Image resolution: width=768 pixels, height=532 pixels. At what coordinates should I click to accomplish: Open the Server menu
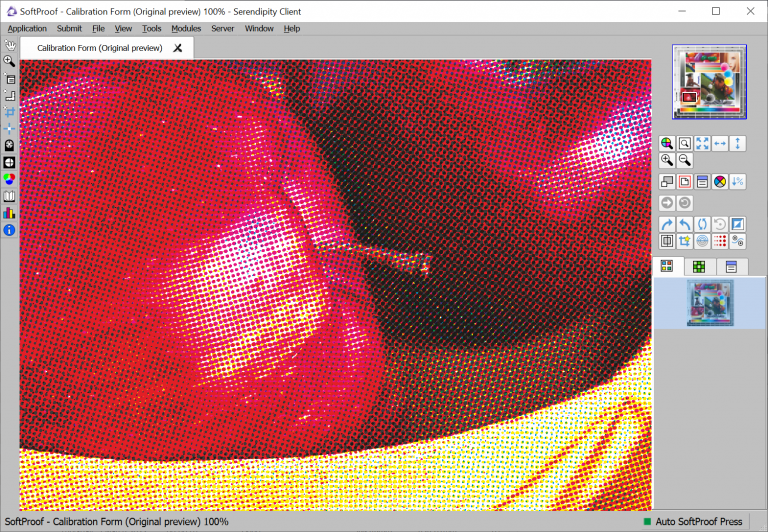[222, 28]
